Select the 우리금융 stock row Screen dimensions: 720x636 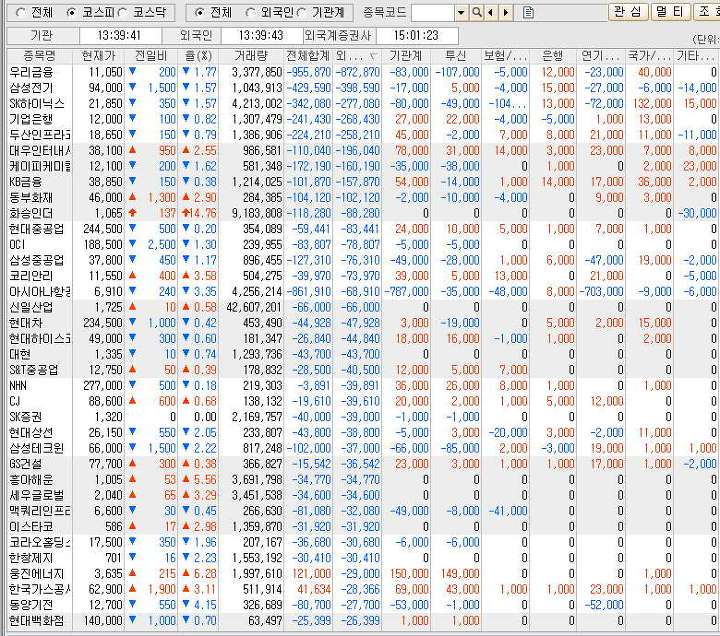(363, 72)
